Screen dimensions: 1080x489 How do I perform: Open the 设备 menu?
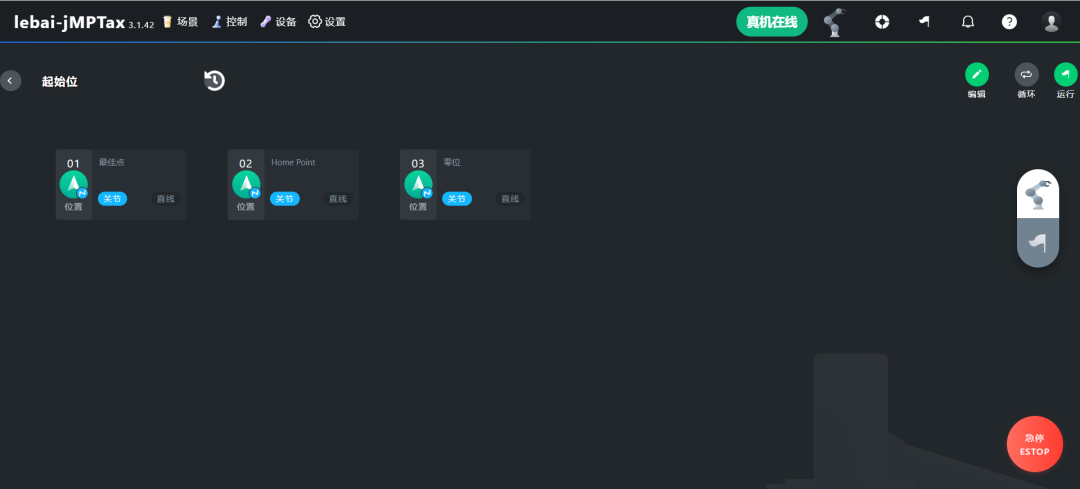point(278,22)
